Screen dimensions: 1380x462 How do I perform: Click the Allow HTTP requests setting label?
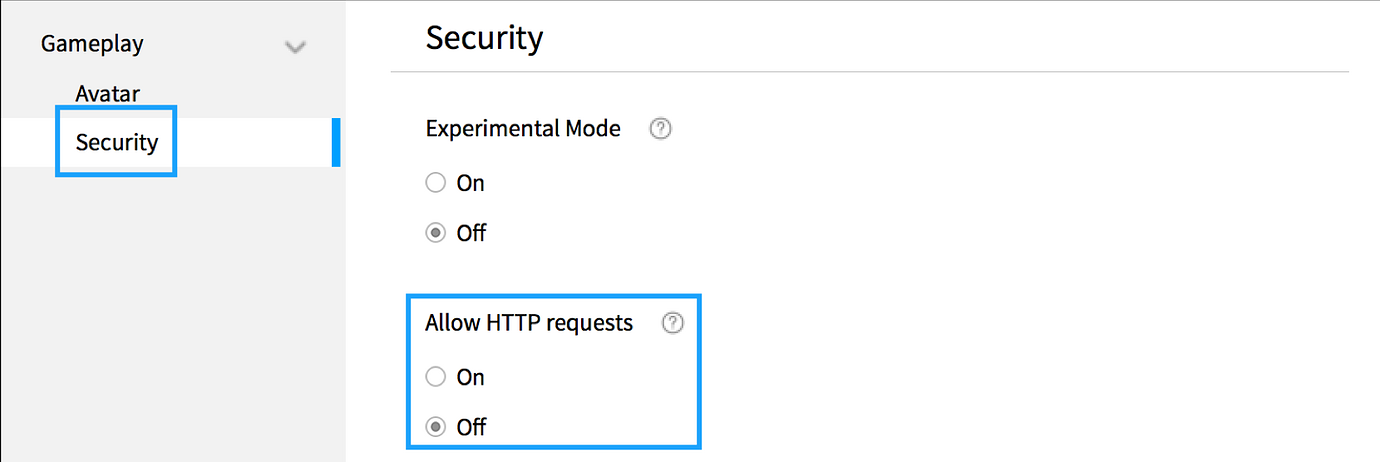click(x=529, y=323)
